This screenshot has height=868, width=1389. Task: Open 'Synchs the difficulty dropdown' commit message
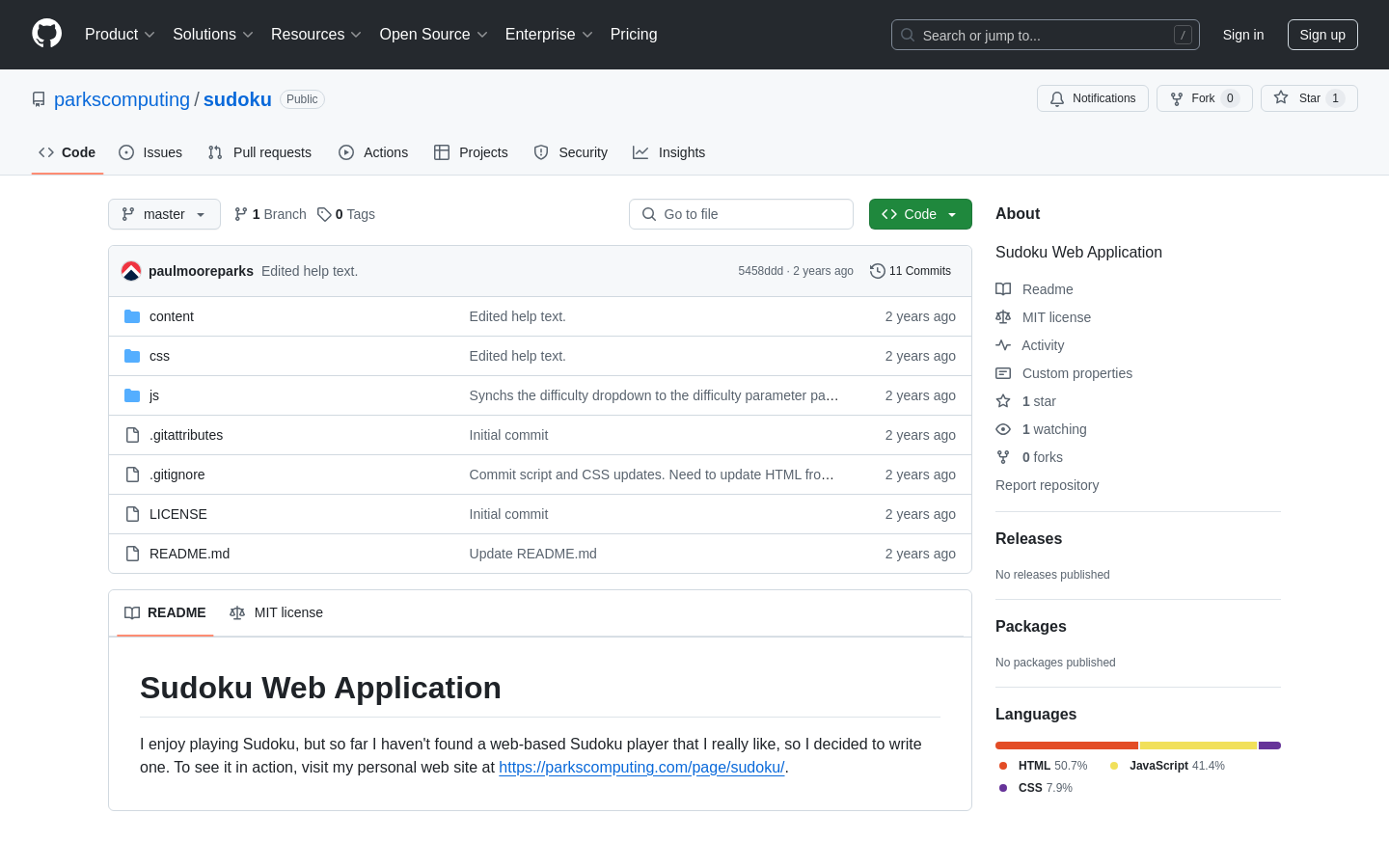pos(654,395)
